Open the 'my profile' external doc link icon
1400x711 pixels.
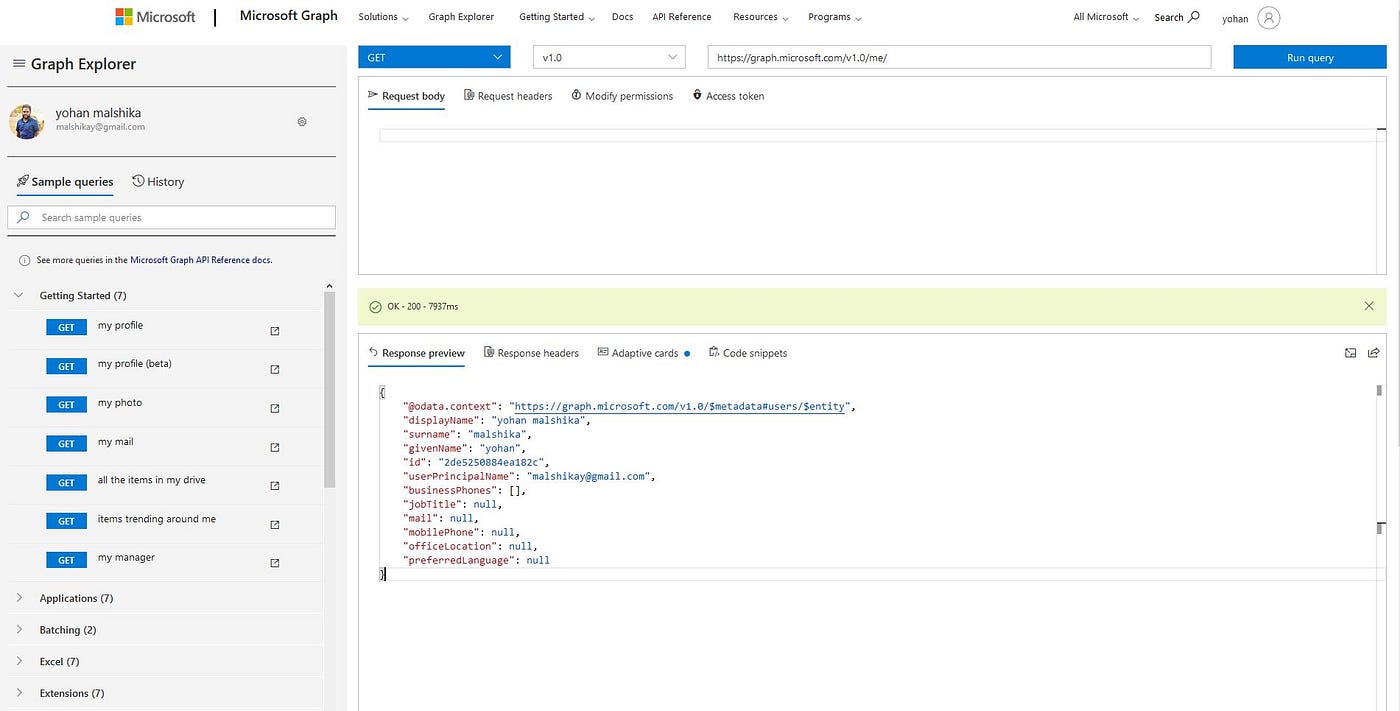coord(275,331)
